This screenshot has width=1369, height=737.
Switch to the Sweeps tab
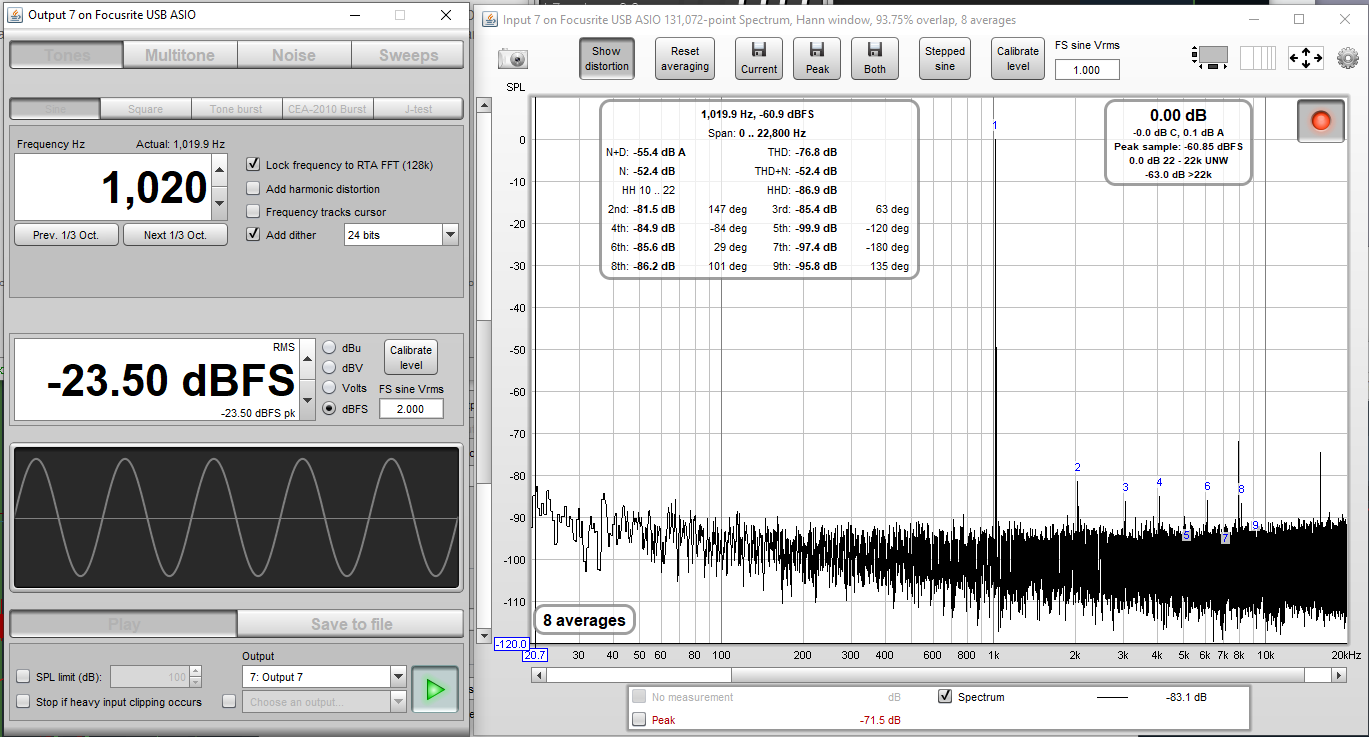tap(408, 55)
